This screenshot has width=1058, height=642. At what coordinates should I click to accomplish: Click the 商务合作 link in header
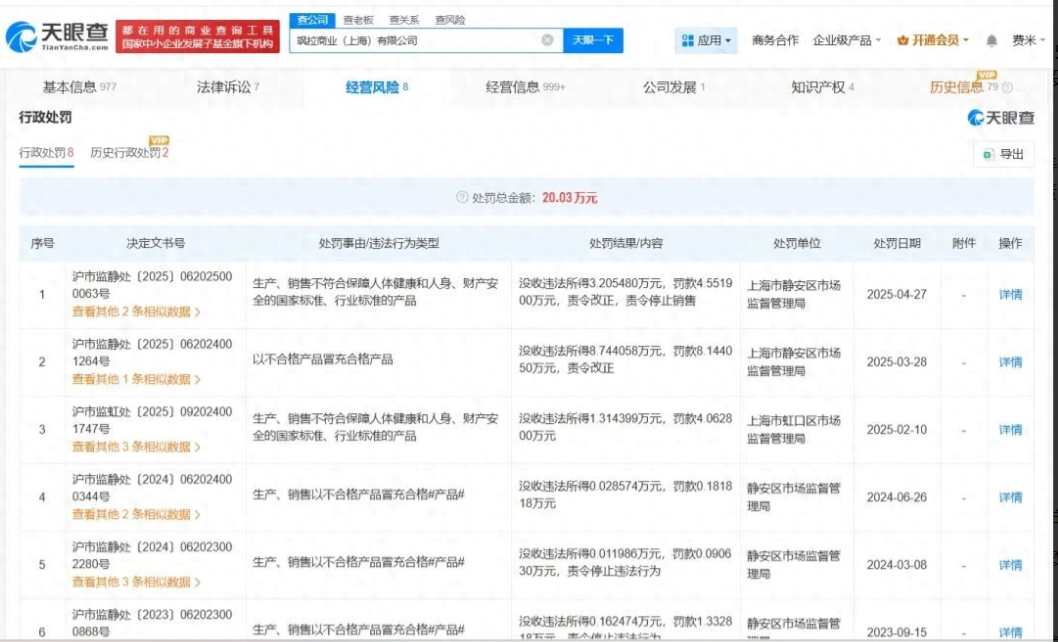[775, 41]
